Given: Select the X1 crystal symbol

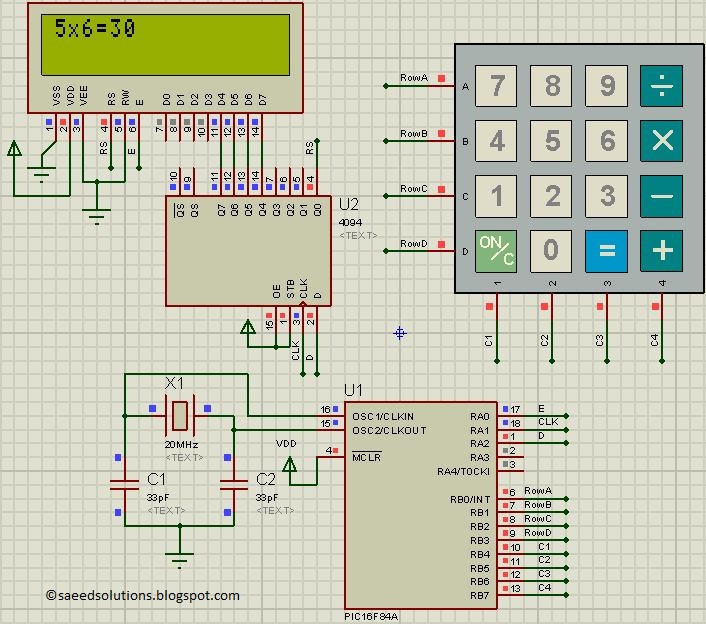Looking at the screenshot, I should click(180, 415).
